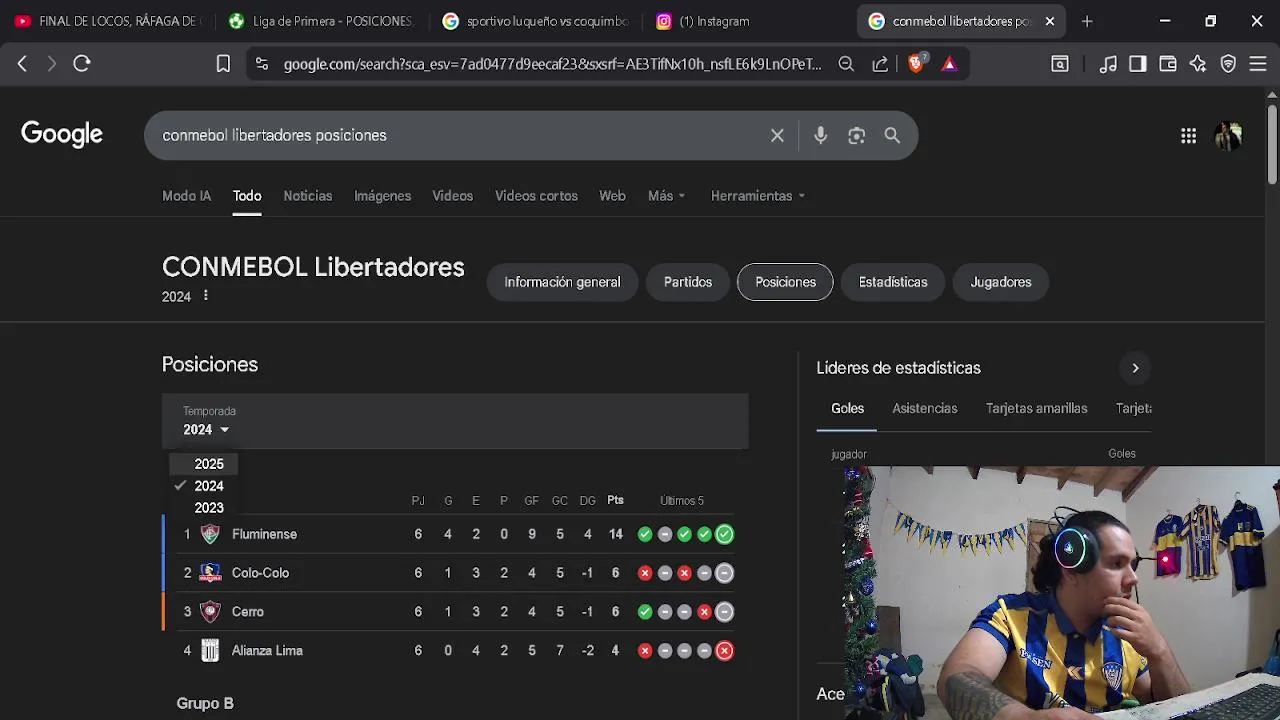Viewport: 1280px width, 720px height.
Task: Select the Asistencias stats tab
Action: click(x=925, y=408)
